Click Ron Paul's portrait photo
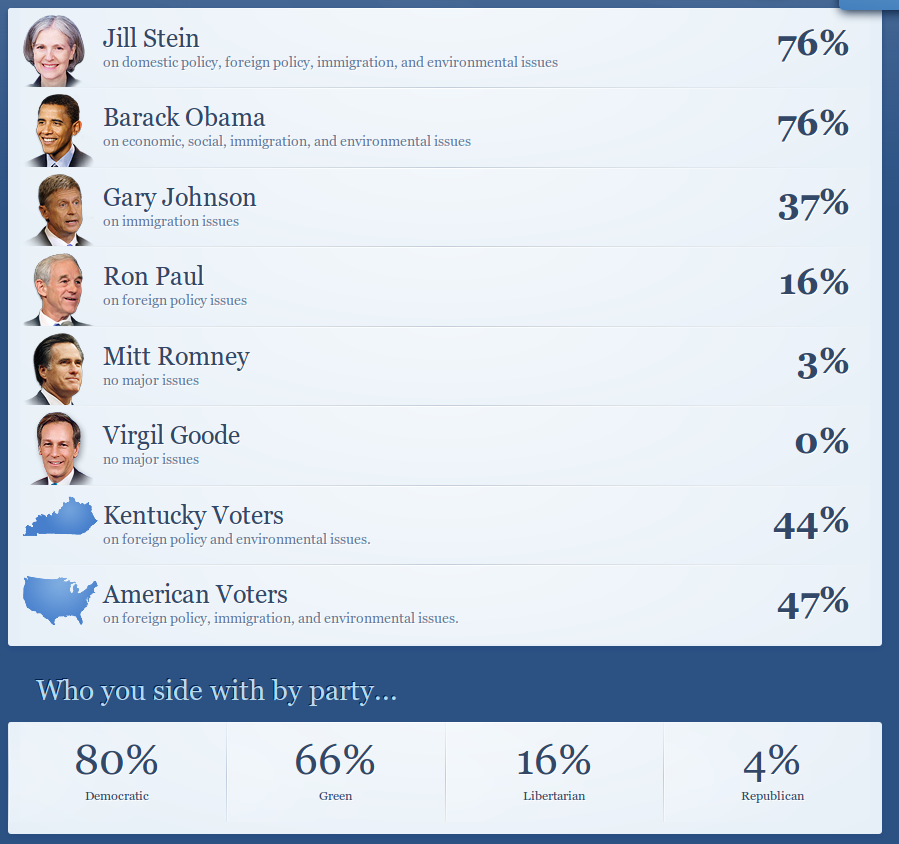The image size is (899, 844). pyautogui.click(x=58, y=289)
